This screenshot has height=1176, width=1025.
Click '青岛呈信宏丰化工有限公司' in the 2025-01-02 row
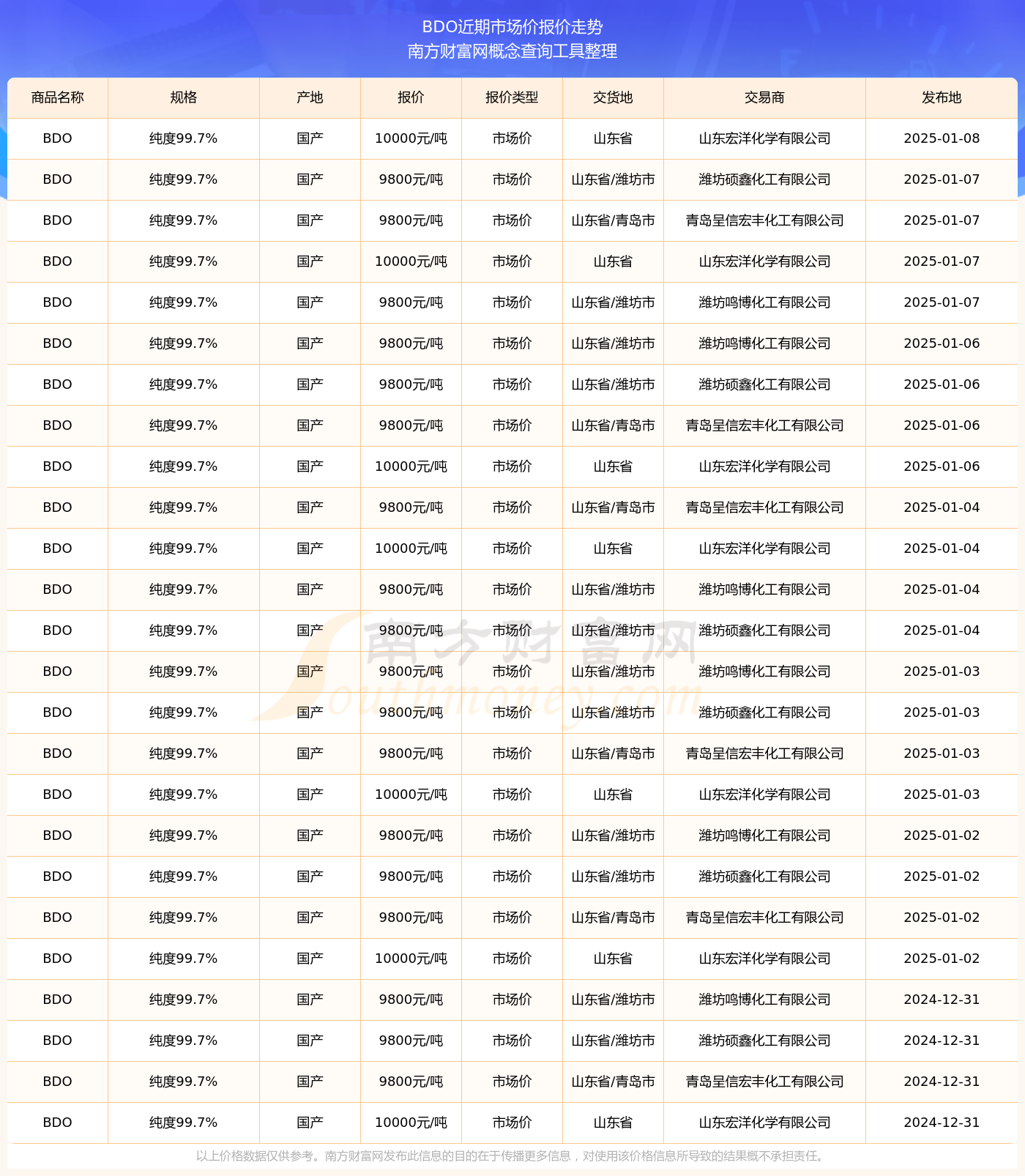764,918
